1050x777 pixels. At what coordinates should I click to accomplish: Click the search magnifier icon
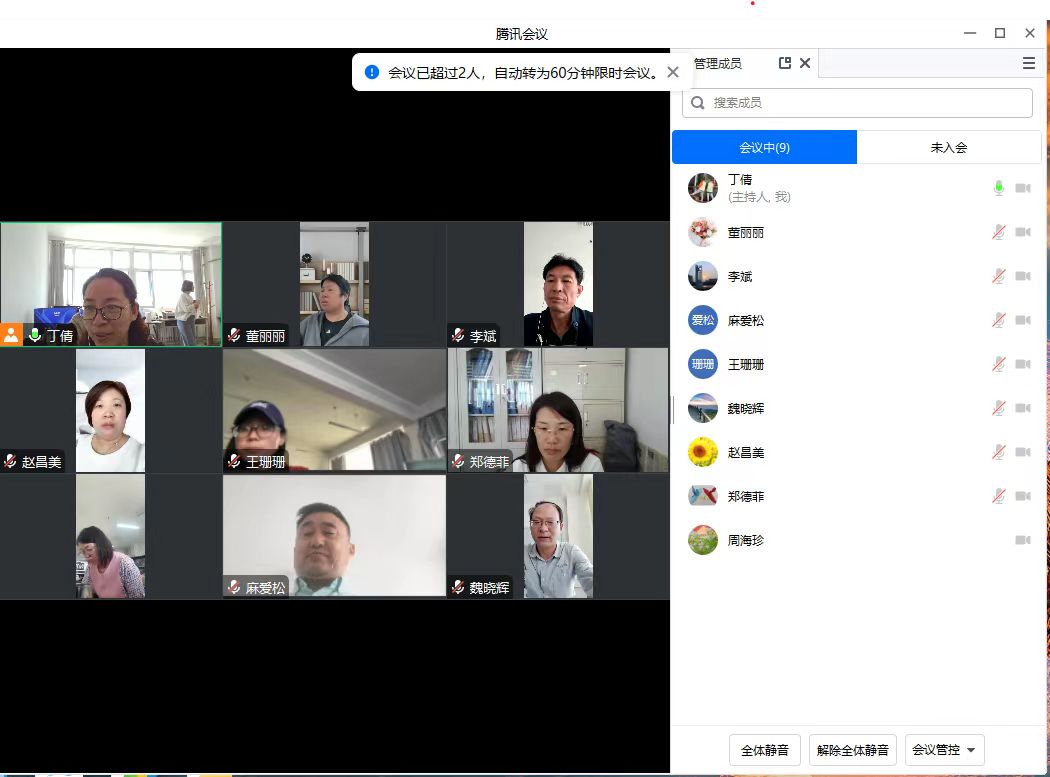pyautogui.click(x=698, y=102)
